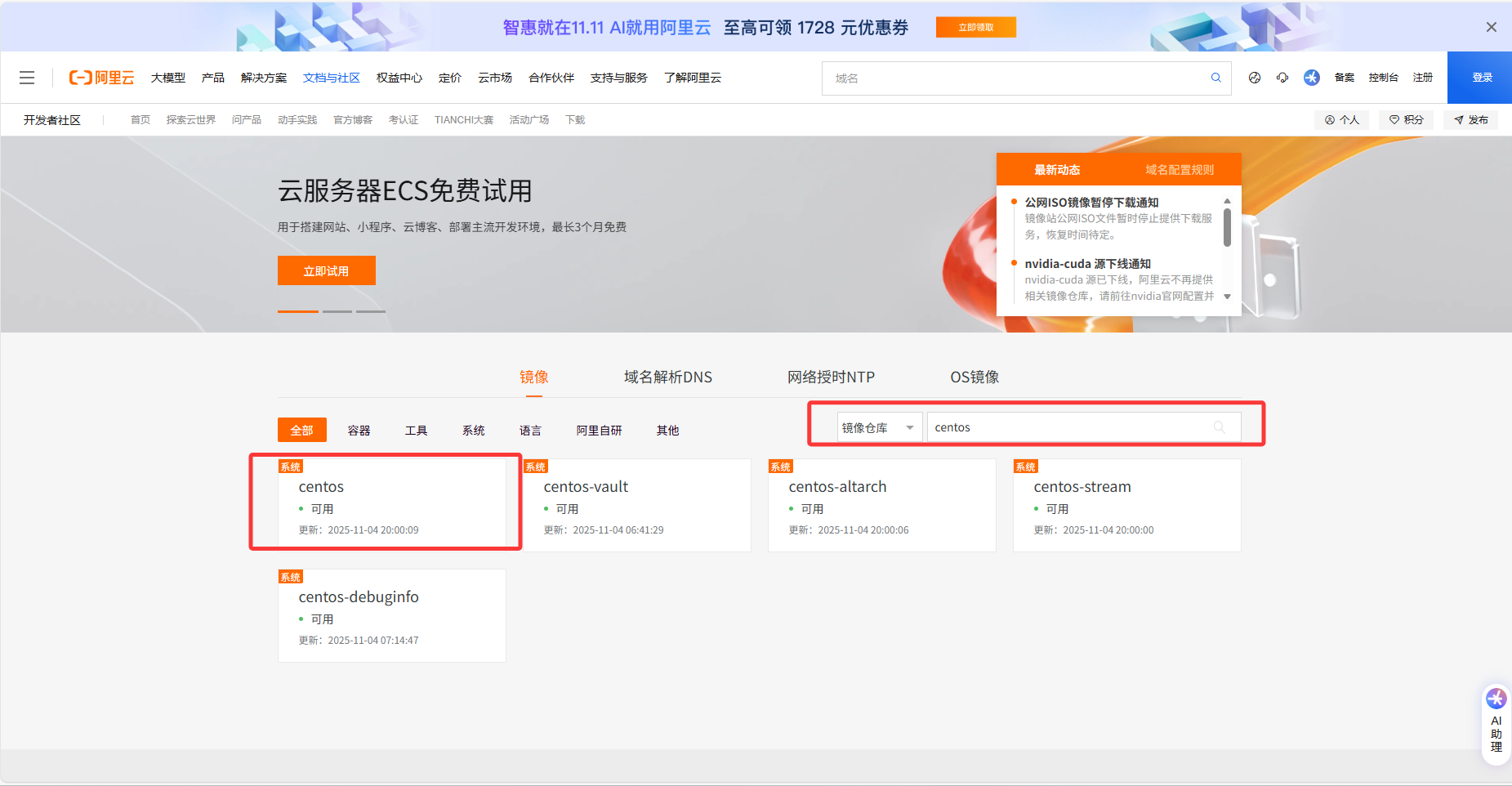Switch to 最新动态 news tab
The width and height of the screenshot is (1512, 786).
pos(1057,170)
